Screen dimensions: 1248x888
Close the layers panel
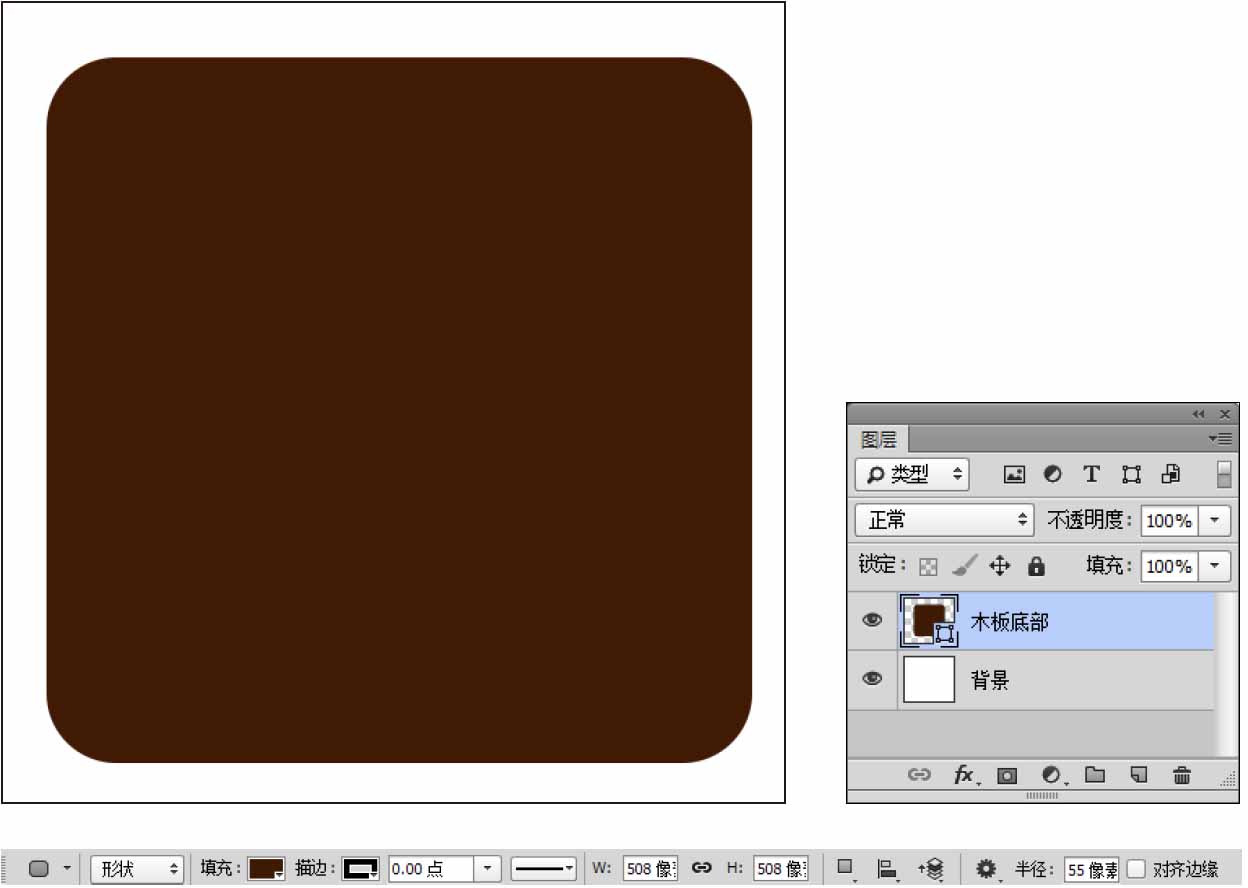point(1225,414)
